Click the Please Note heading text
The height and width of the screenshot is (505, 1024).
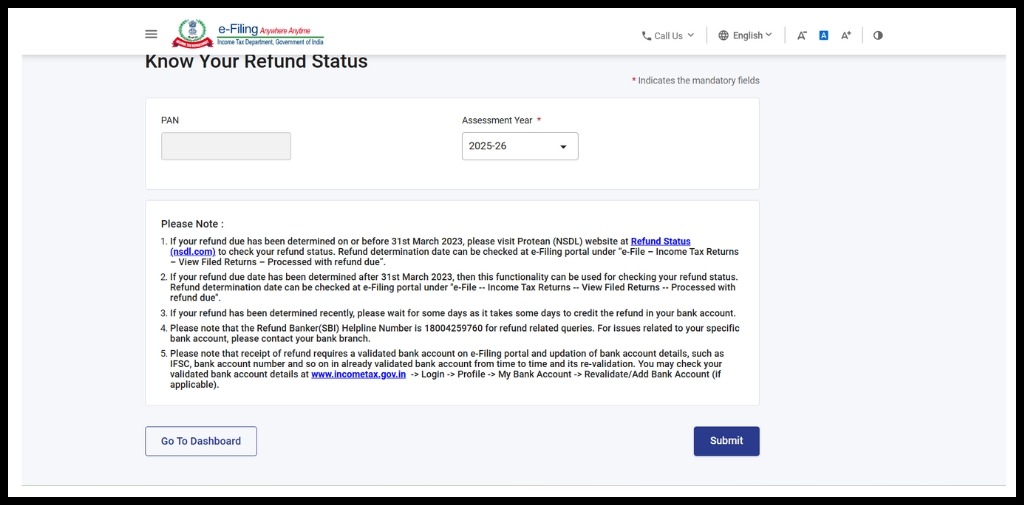pyautogui.click(x=192, y=224)
